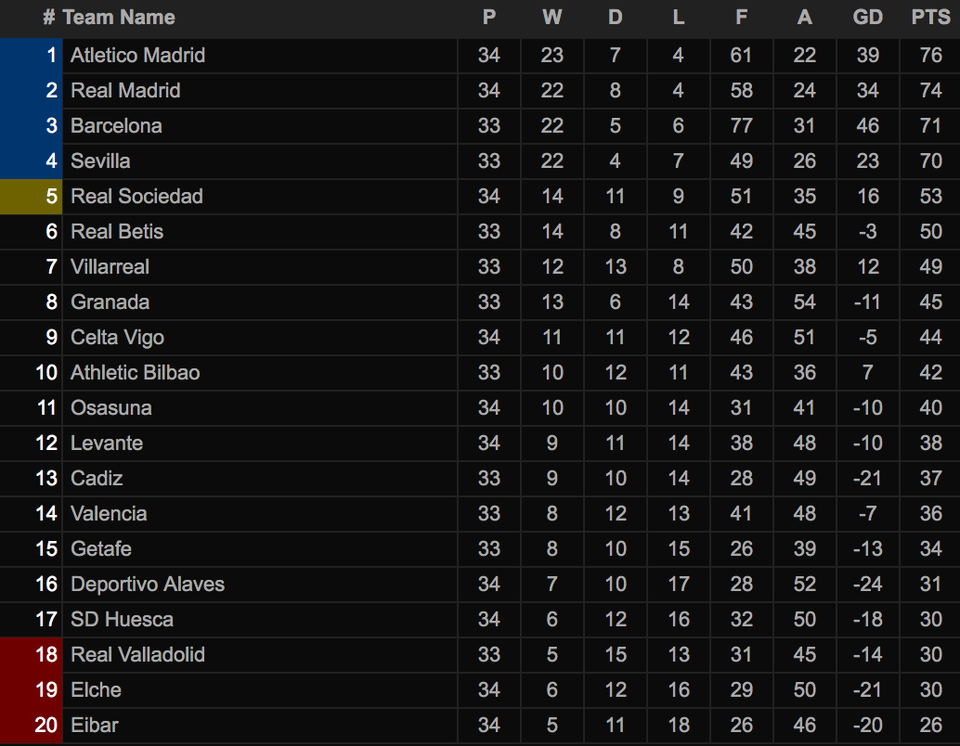960x746 pixels.
Task: Click the Sevilla team name
Action: coord(100,161)
